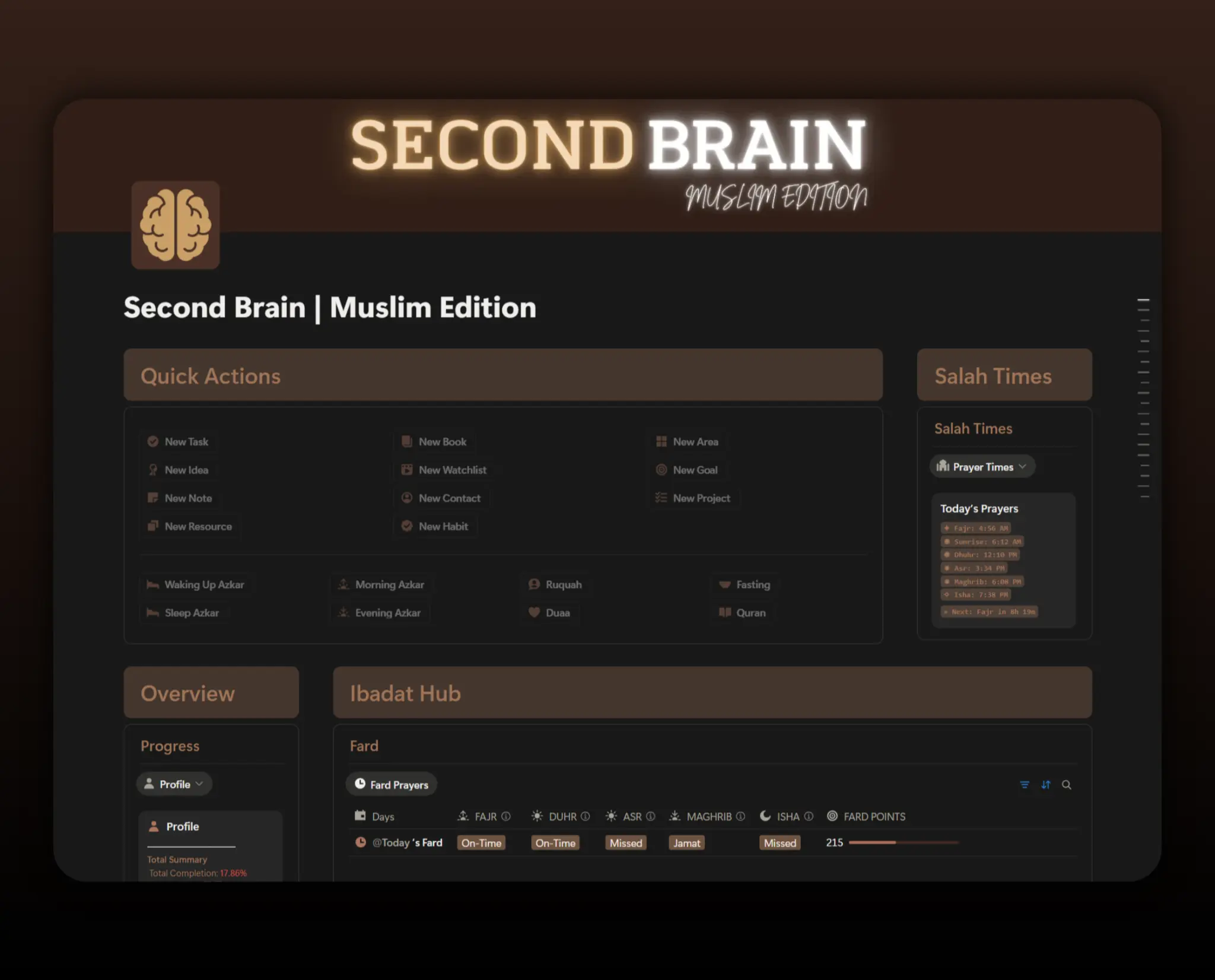This screenshot has height=980, width=1215.
Task: Toggle Fajr On-Time status for Today's Fard
Action: point(481,842)
